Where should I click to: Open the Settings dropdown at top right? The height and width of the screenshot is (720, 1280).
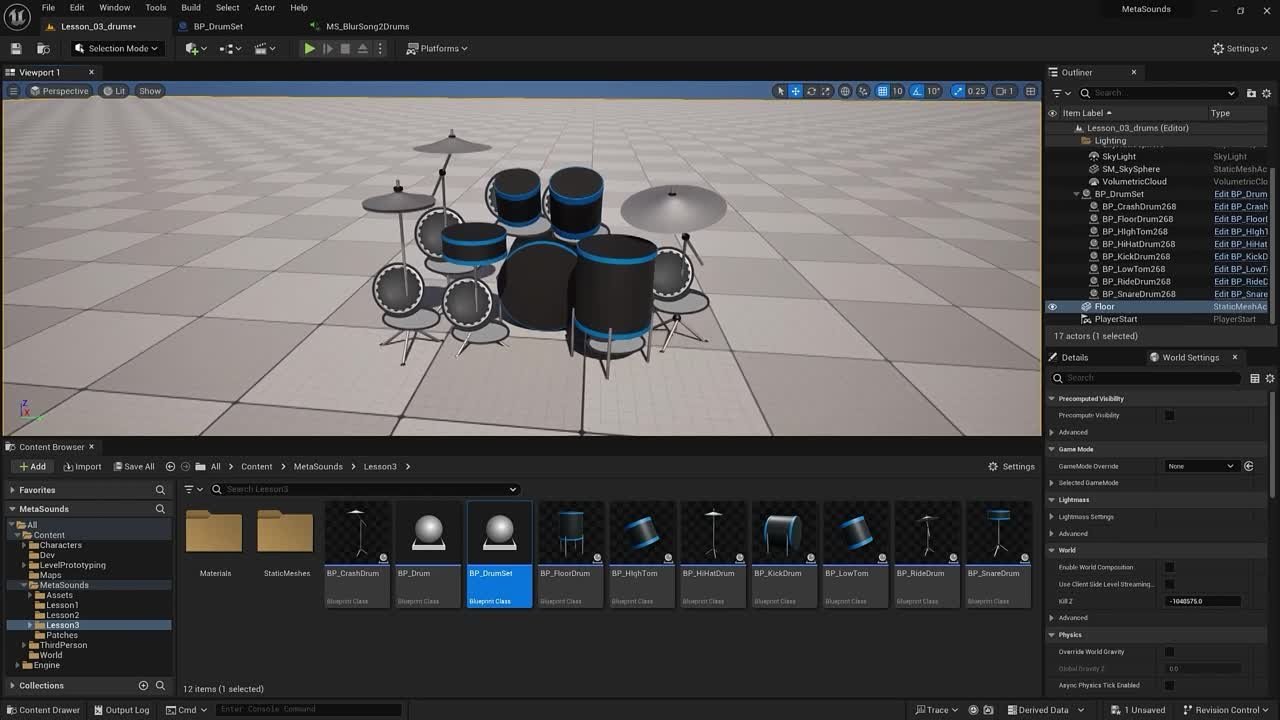click(1240, 48)
